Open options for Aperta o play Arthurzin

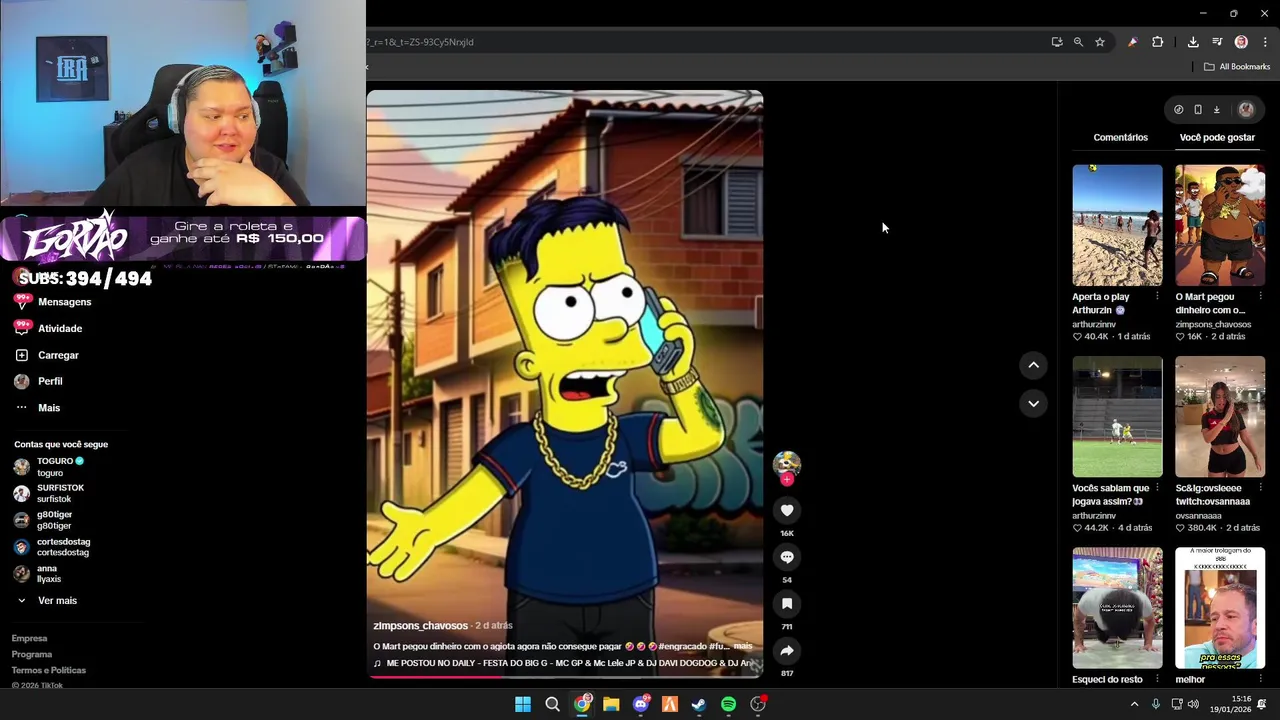[1157, 297]
